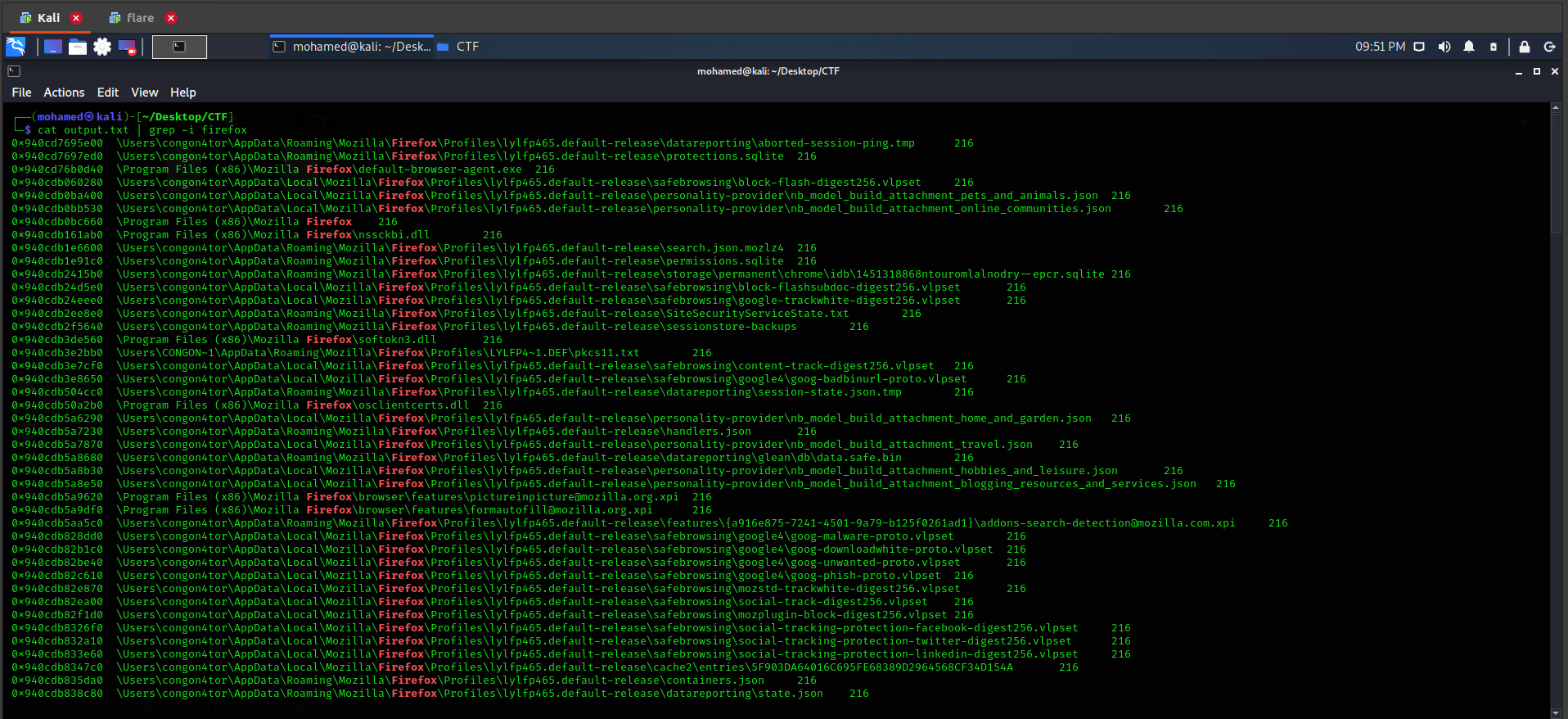Viewport: 1568px width, 719px height.
Task: Open the Edit menu
Action: click(108, 93)
